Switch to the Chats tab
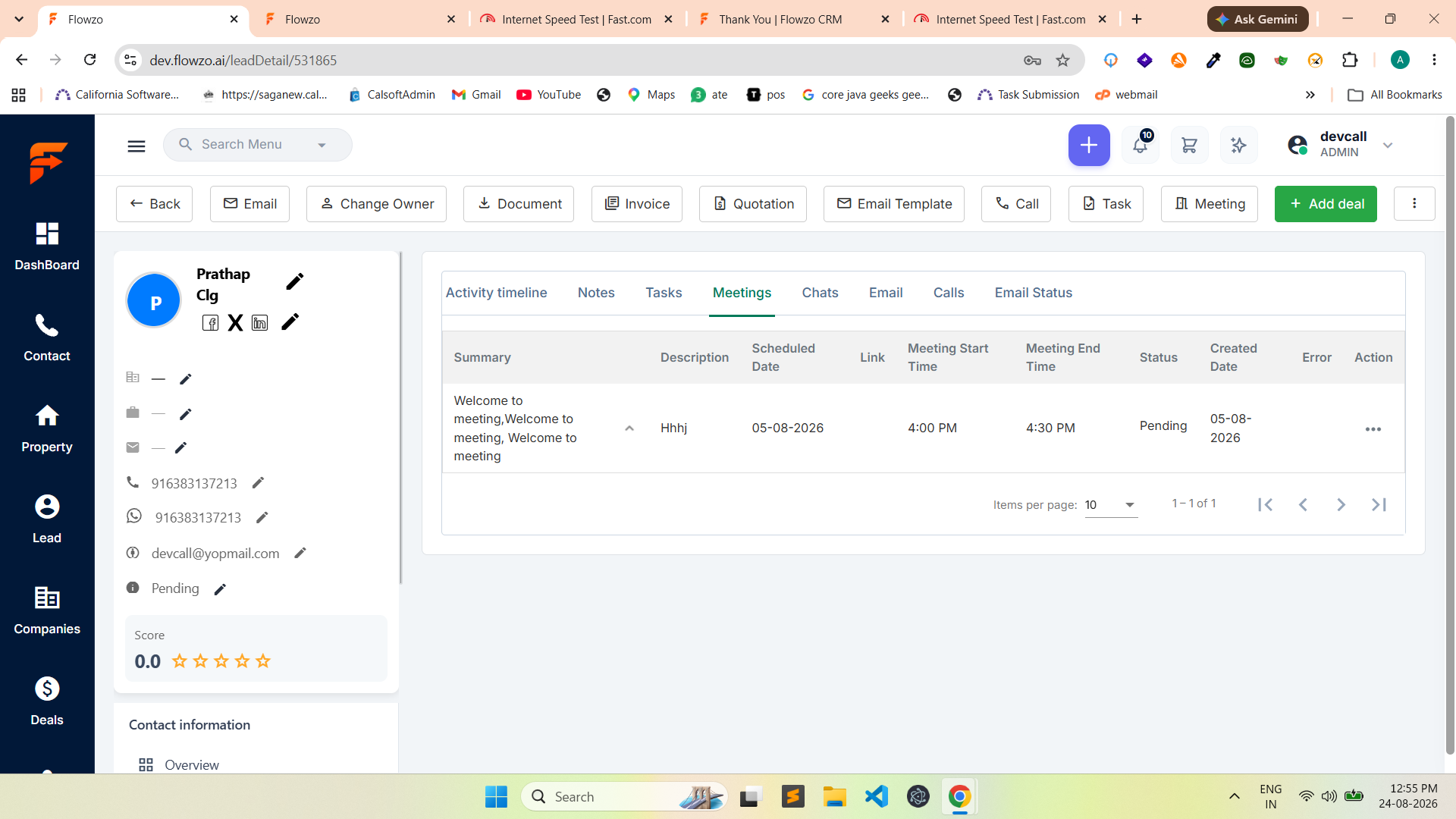This screenshot has height=819, width=1456. click(x=821, y=293)
